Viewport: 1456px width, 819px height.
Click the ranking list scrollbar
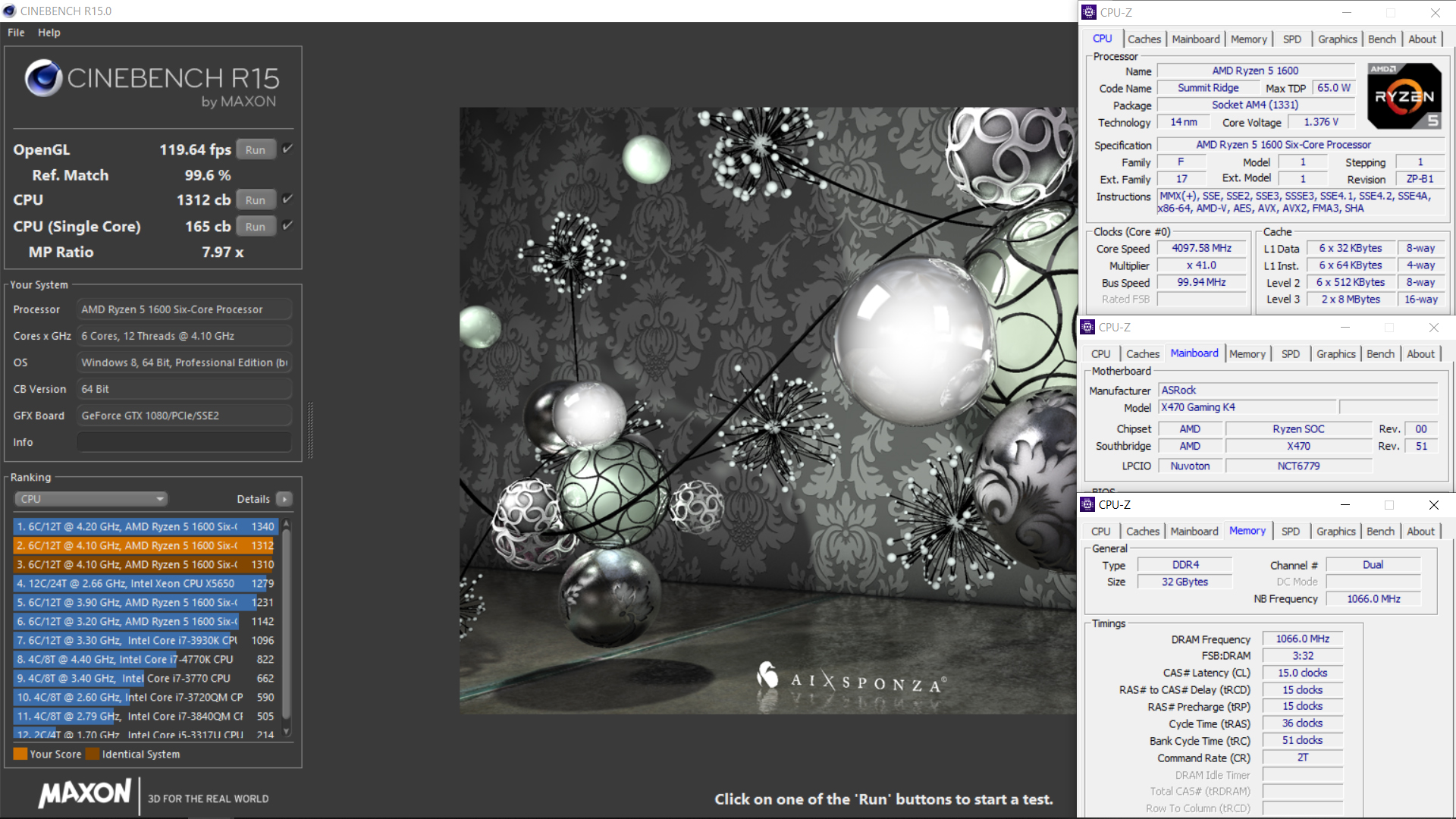pyautogui.click(x=286, y=623)
